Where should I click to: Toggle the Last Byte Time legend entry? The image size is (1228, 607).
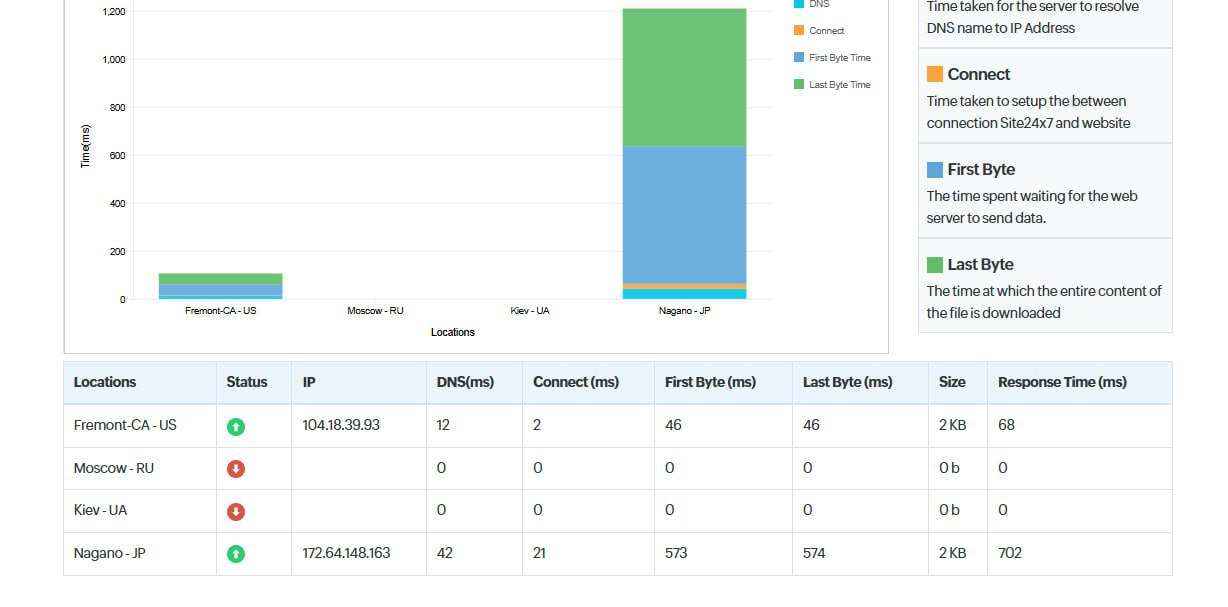pos(832,85)
